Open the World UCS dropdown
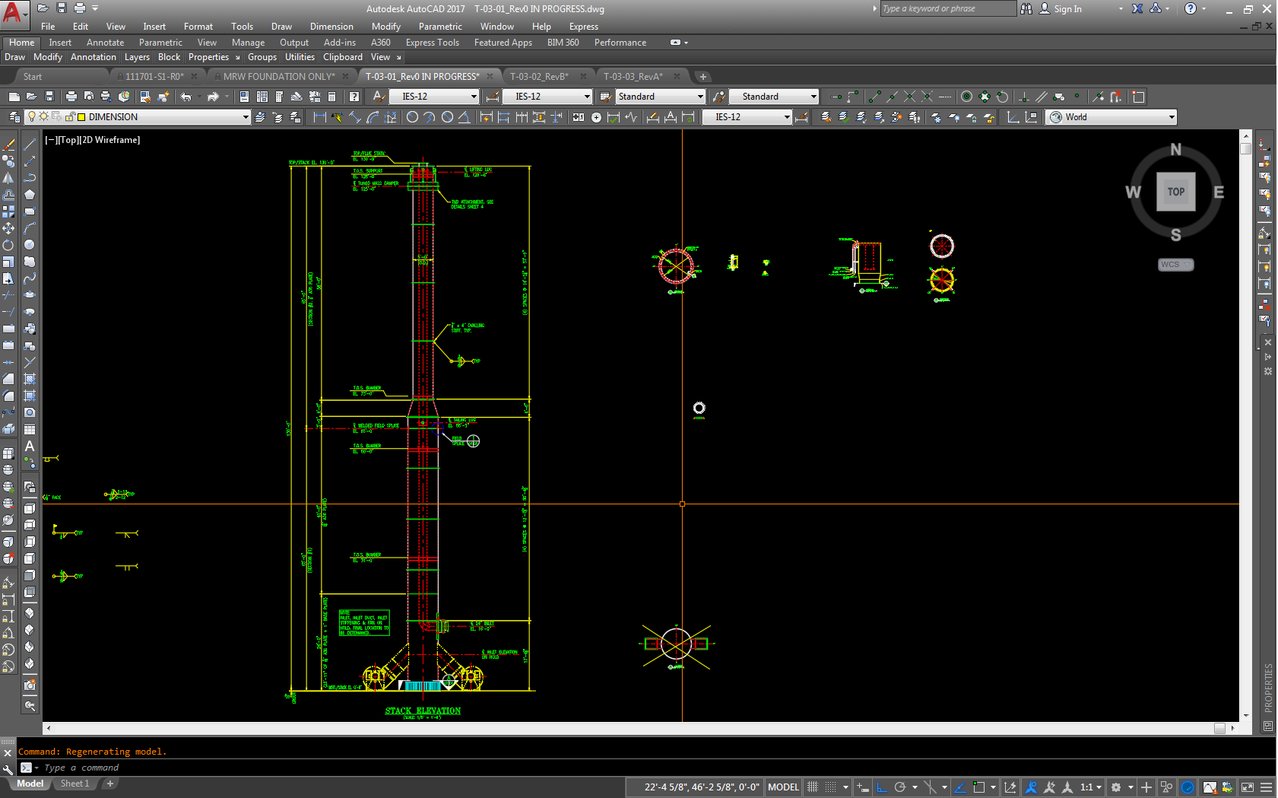This screenshot has width=1278, height=798. pos(1171,117)
